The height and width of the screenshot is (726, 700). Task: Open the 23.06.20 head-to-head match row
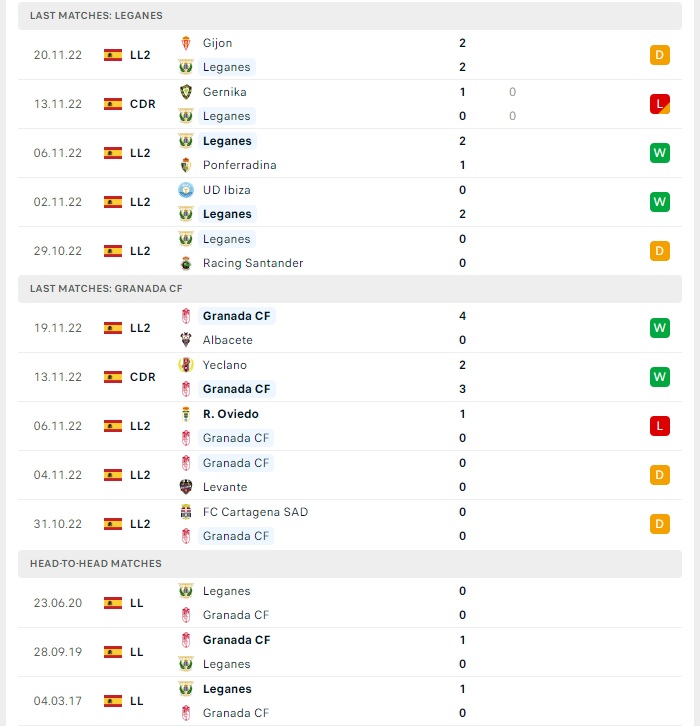click(x=350, y=603)
